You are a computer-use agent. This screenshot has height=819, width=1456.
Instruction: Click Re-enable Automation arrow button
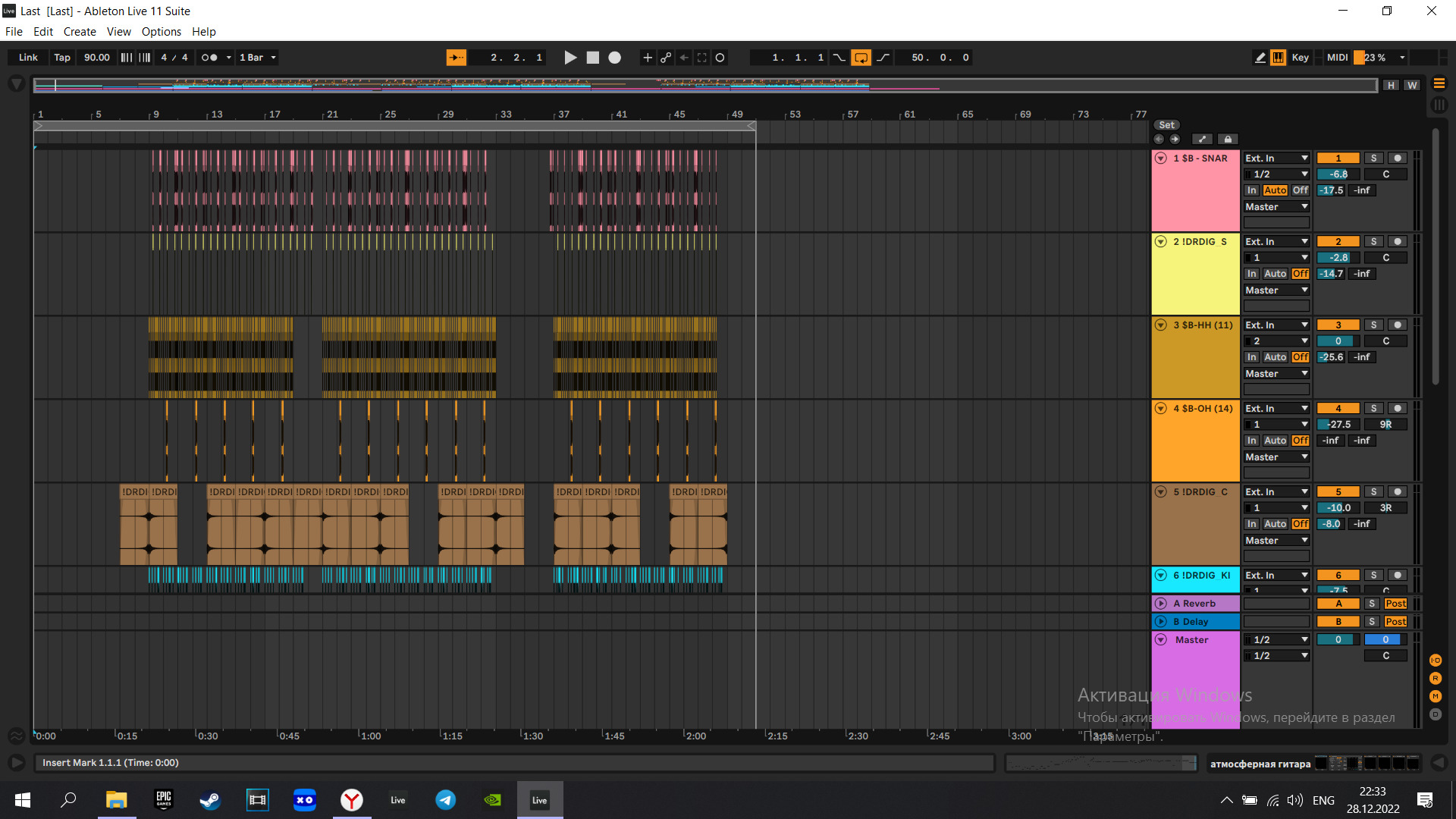click(684, 58)
